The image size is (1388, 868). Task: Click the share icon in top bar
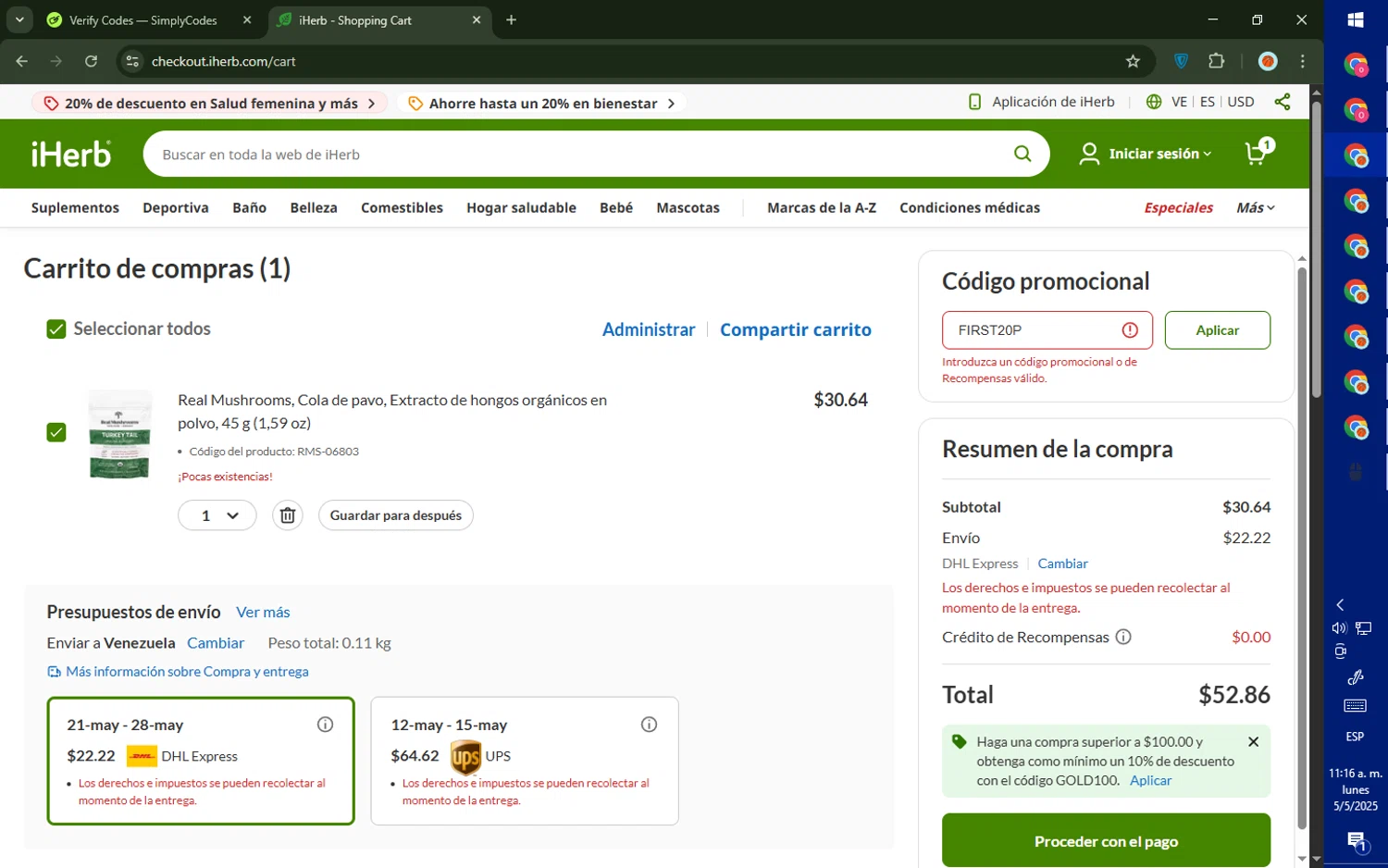pyautogui.click(x=1283, y=102)
